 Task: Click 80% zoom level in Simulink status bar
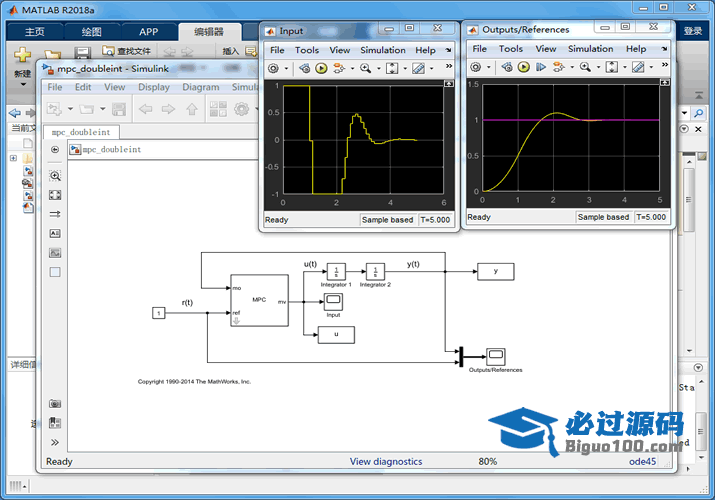[x=487, y=462]
